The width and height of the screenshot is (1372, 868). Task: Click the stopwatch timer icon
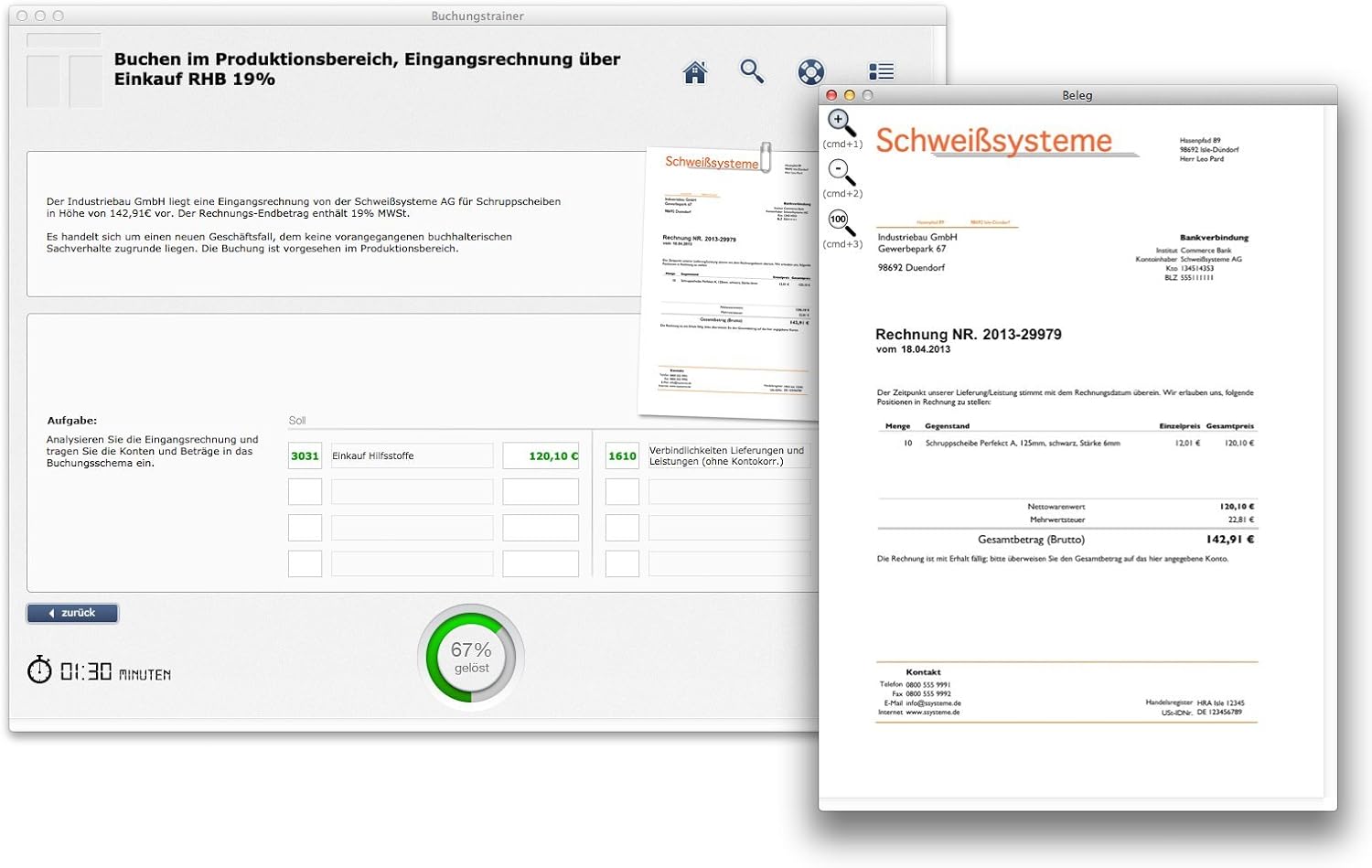(38, 670)
